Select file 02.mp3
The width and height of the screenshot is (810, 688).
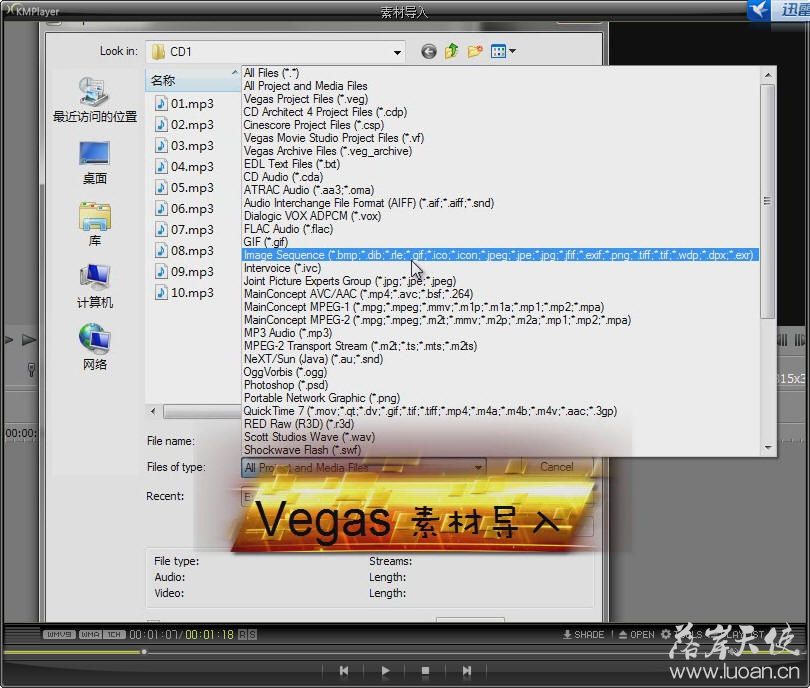pos(184,124)
